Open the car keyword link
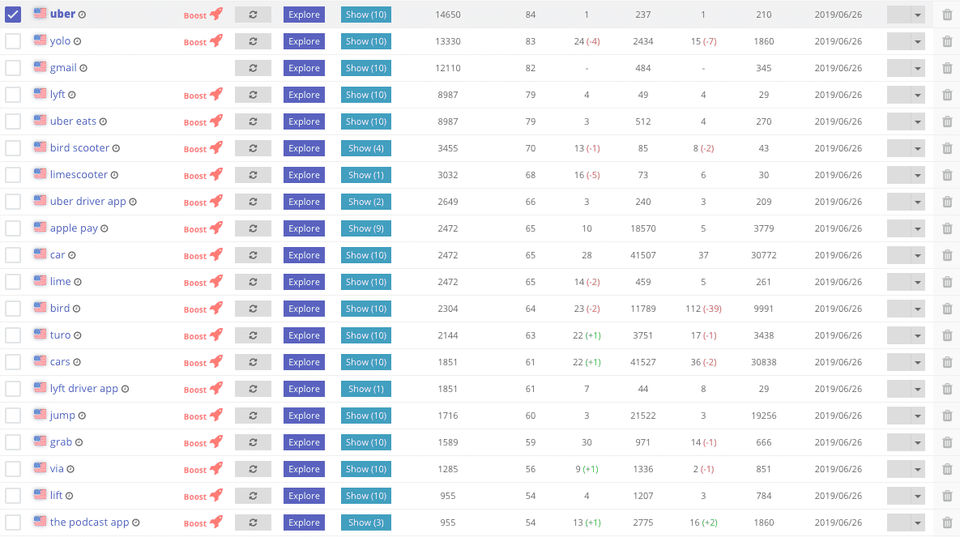 [x=57, y=255]
